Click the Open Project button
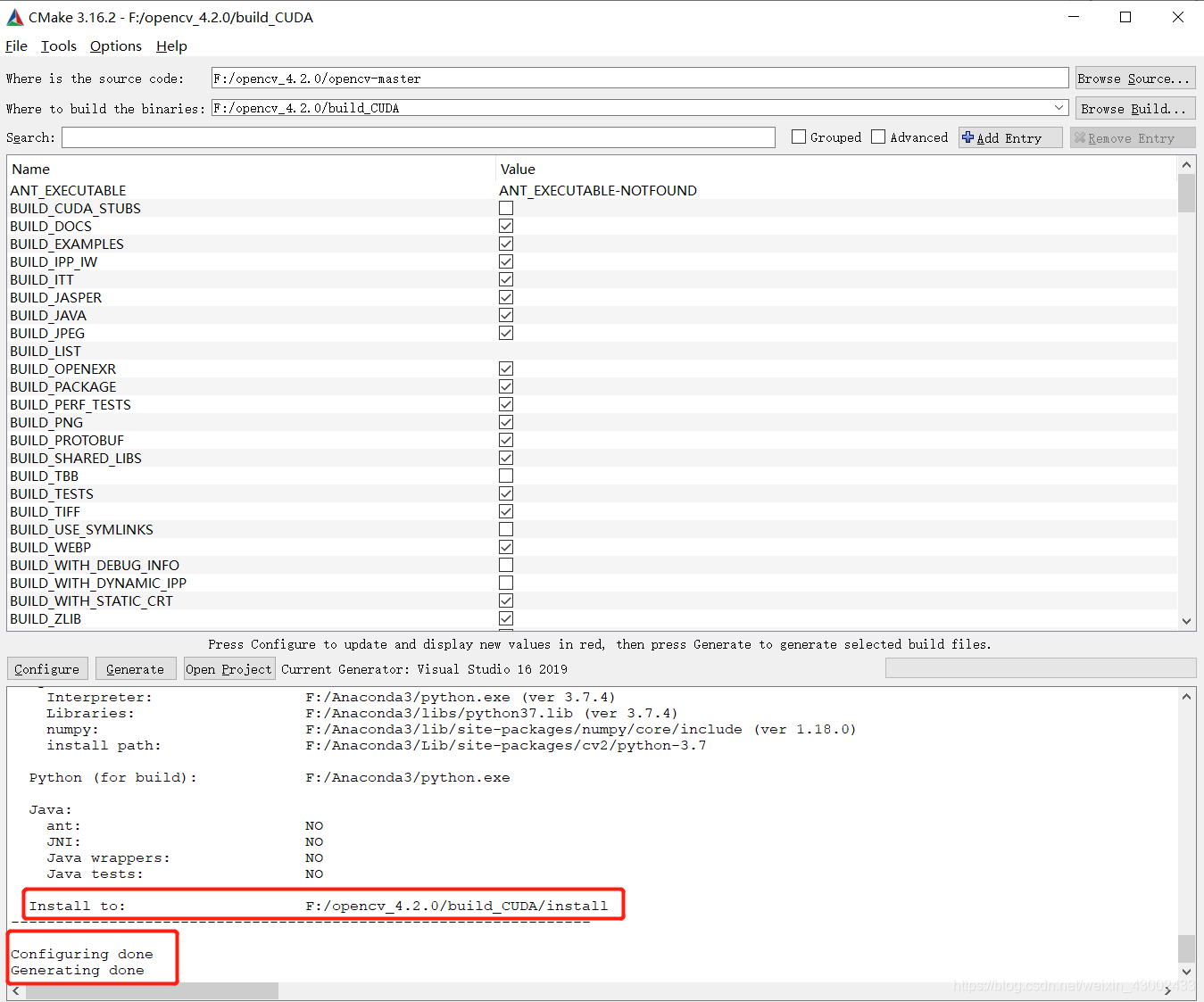Viewport: 1204px width, 1002px height. click(x=228, y=669)
